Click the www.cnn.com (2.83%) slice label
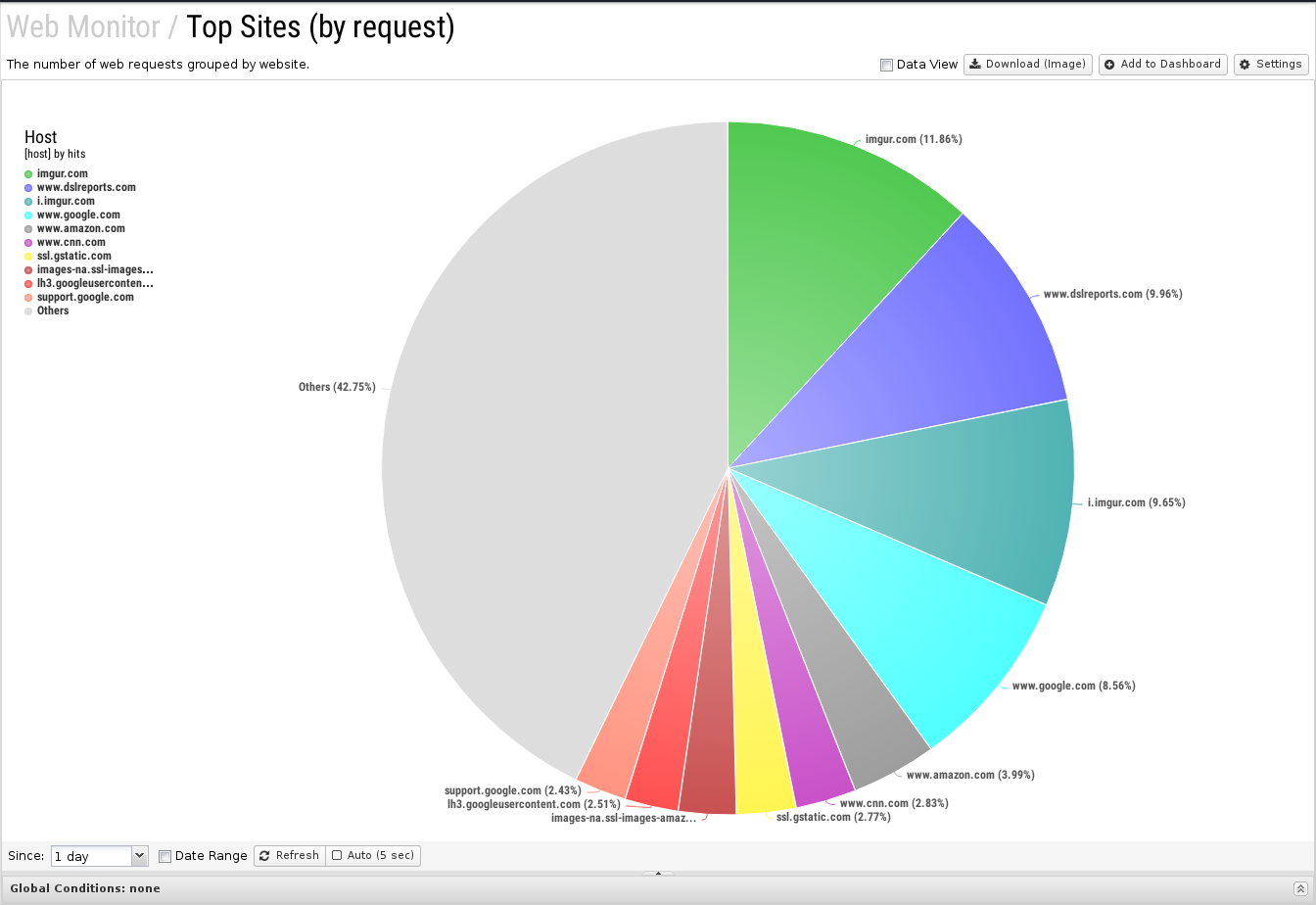Image resolution: width=1316 pixels, height=905 pixels. [894, 803]
